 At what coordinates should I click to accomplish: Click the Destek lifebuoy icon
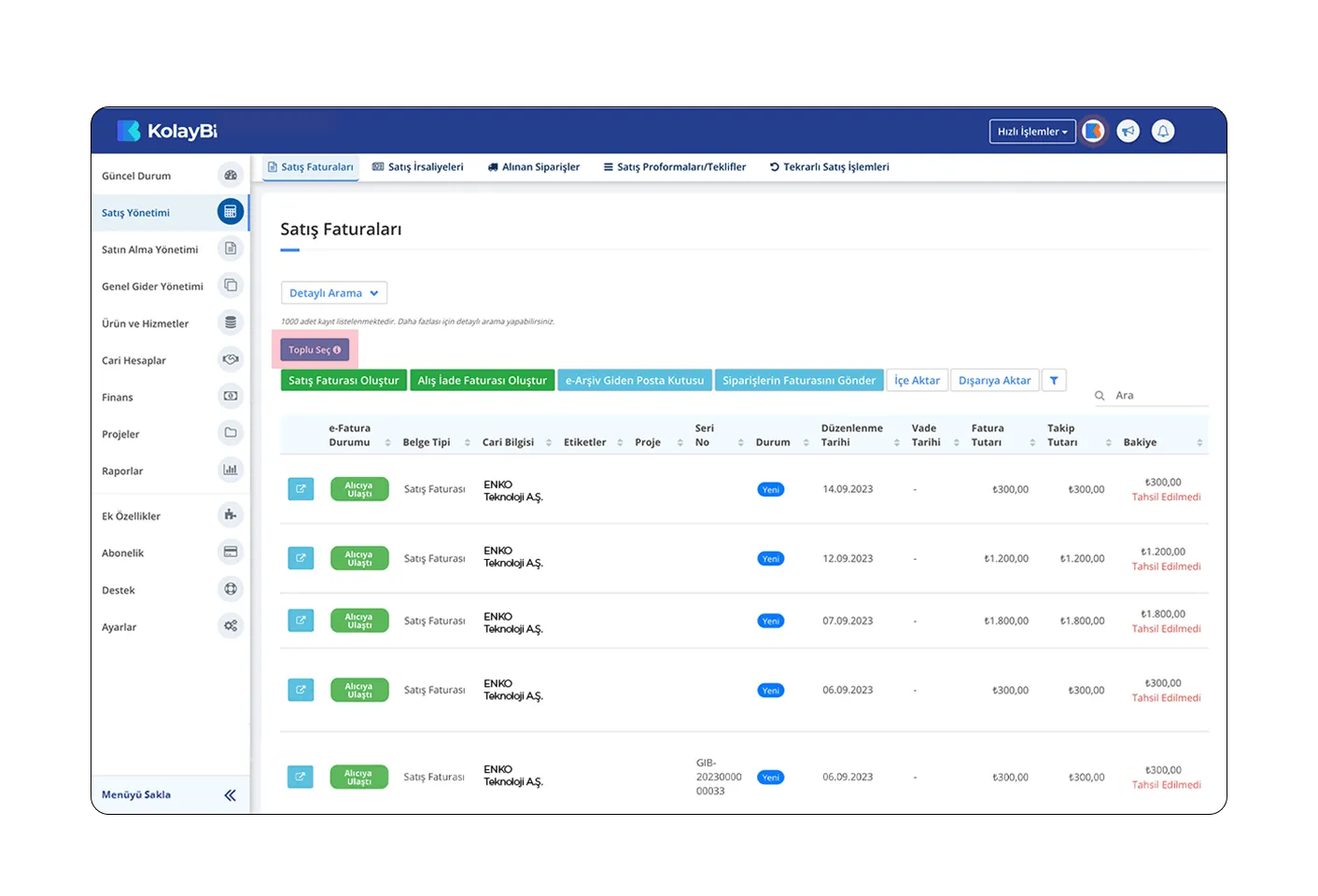pos(231,589)
